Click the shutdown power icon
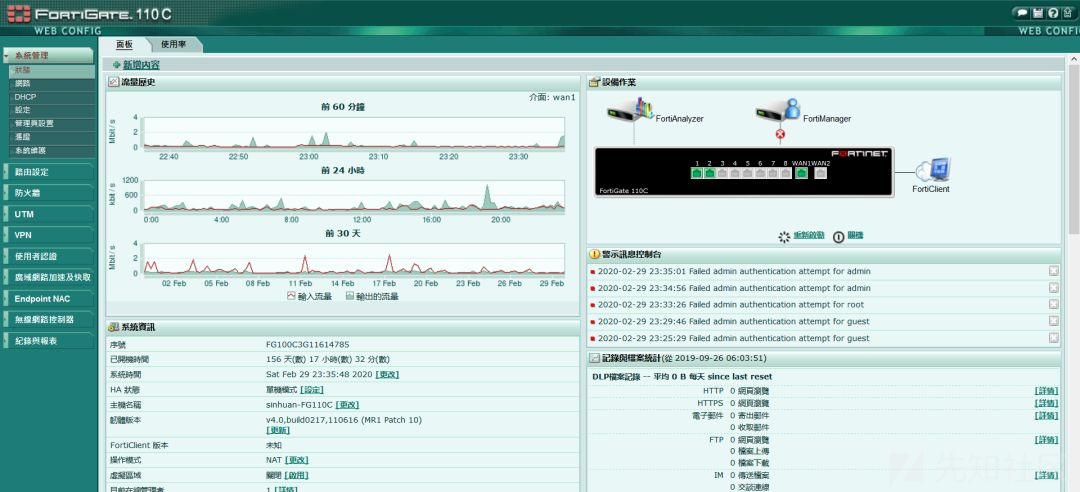This screenshot has width=1080, height=492. click(x=838, y=236)
